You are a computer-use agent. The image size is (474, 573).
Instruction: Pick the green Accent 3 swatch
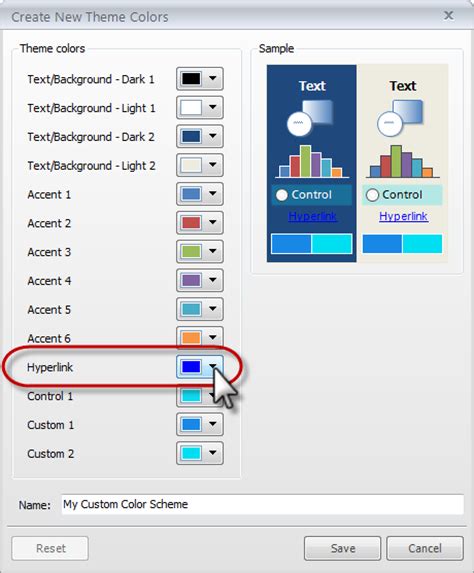click(x=191, y=251)
